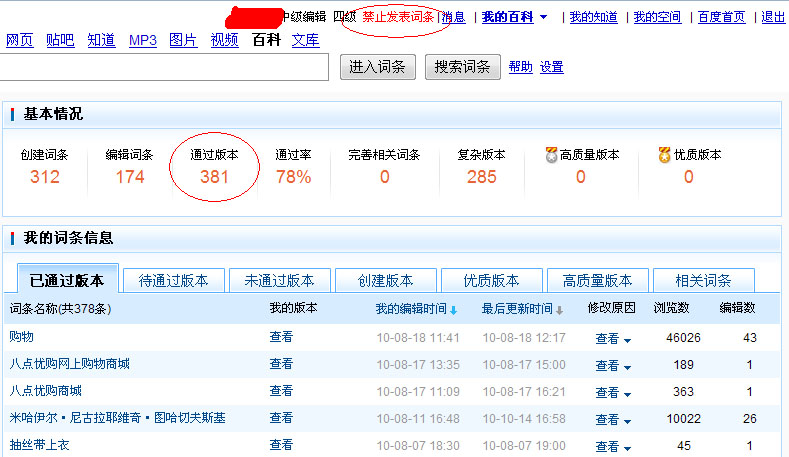
Task: Open 百度首页 link in header
Action: [721, 17]
